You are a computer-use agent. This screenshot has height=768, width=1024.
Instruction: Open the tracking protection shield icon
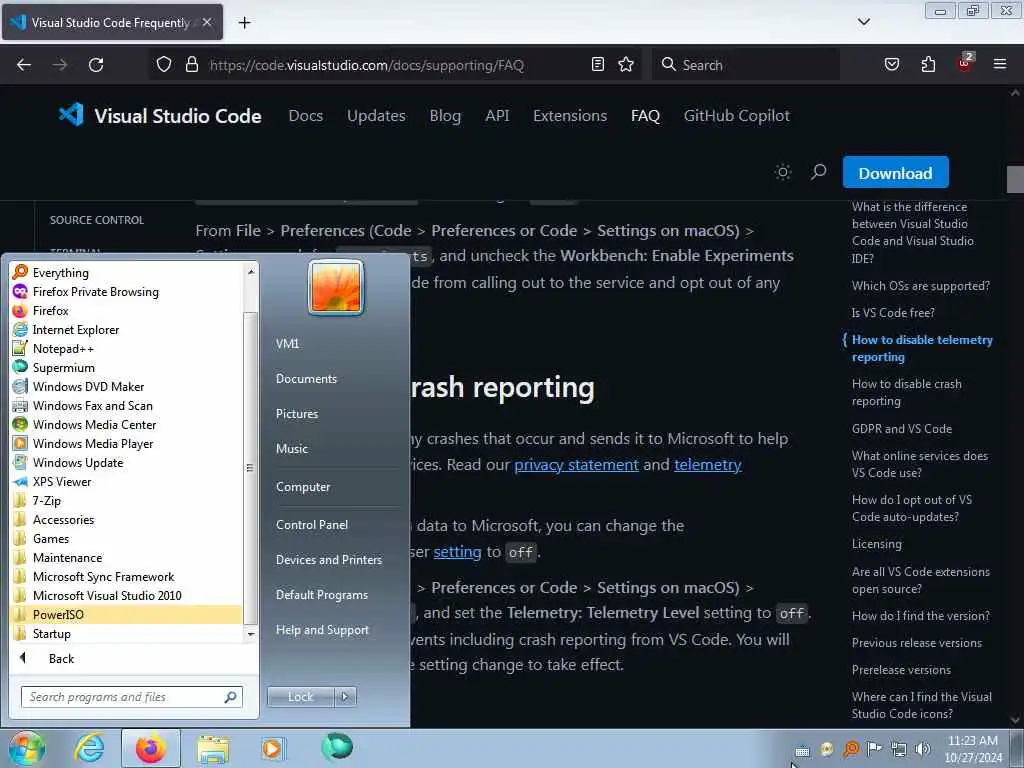pyautogui.click(x=164, y=64)
